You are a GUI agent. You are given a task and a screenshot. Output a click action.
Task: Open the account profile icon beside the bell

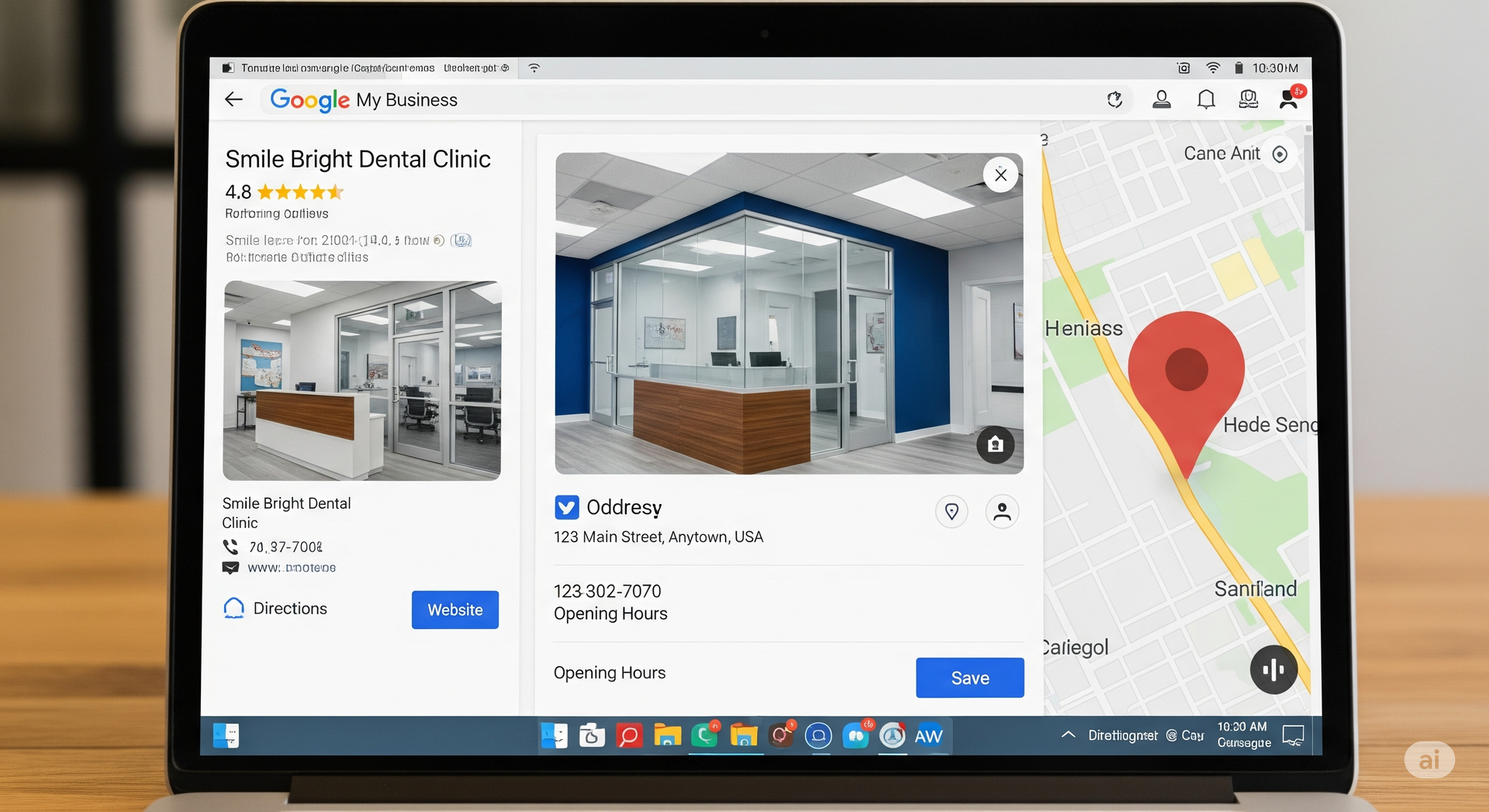point(1161,99)
